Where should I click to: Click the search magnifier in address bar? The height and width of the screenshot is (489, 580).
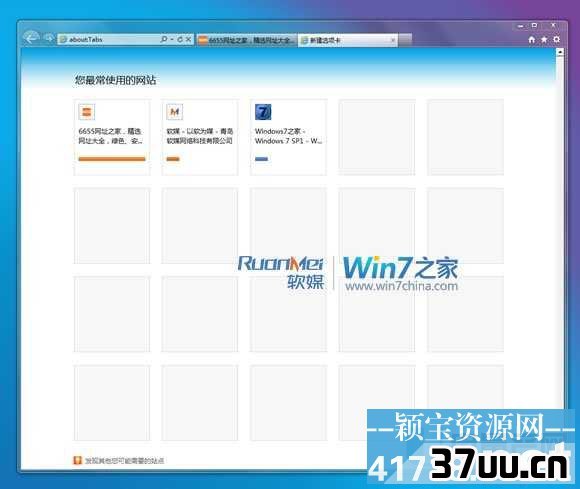164,39
